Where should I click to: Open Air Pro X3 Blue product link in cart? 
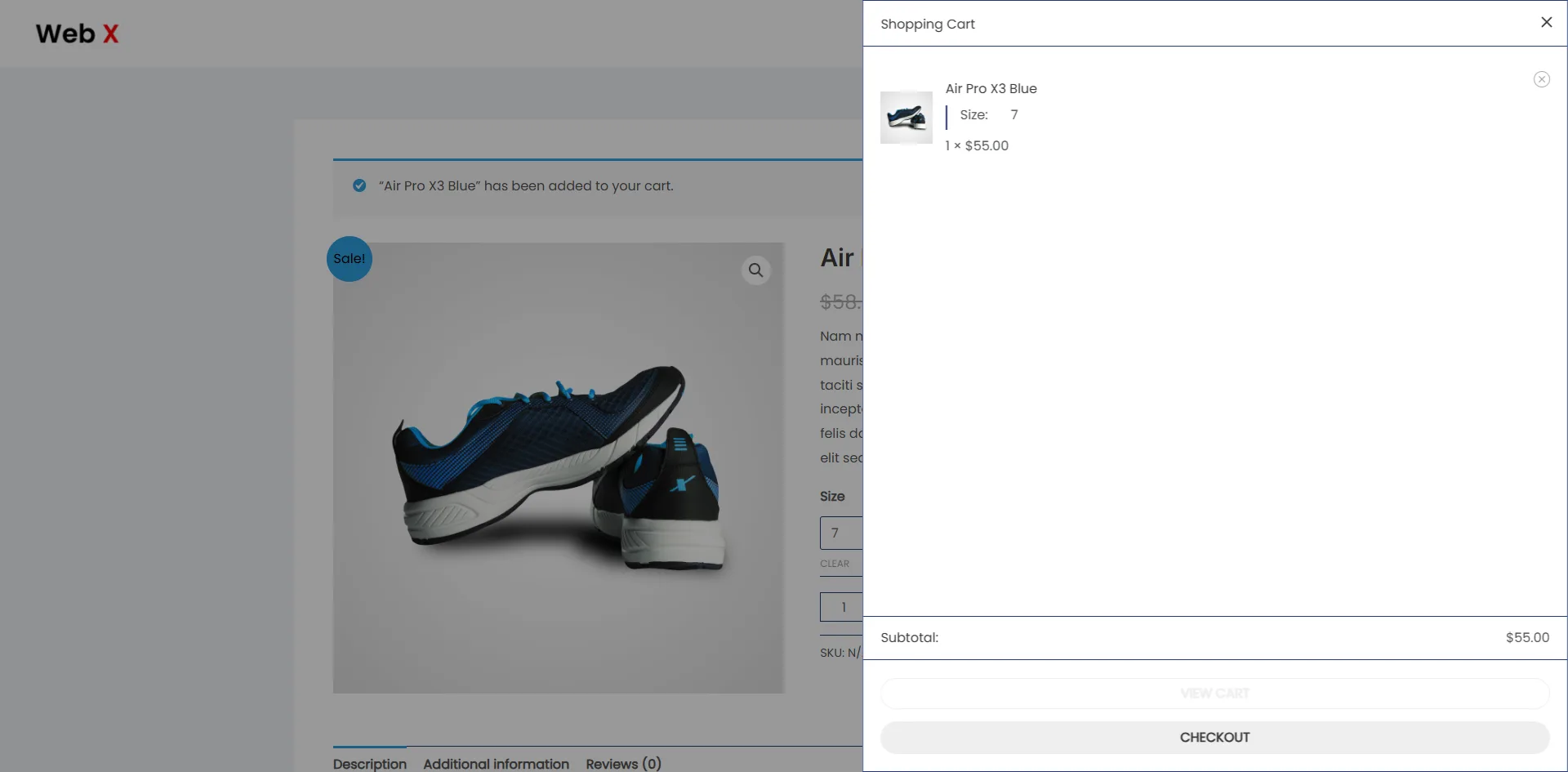point(991,88)
